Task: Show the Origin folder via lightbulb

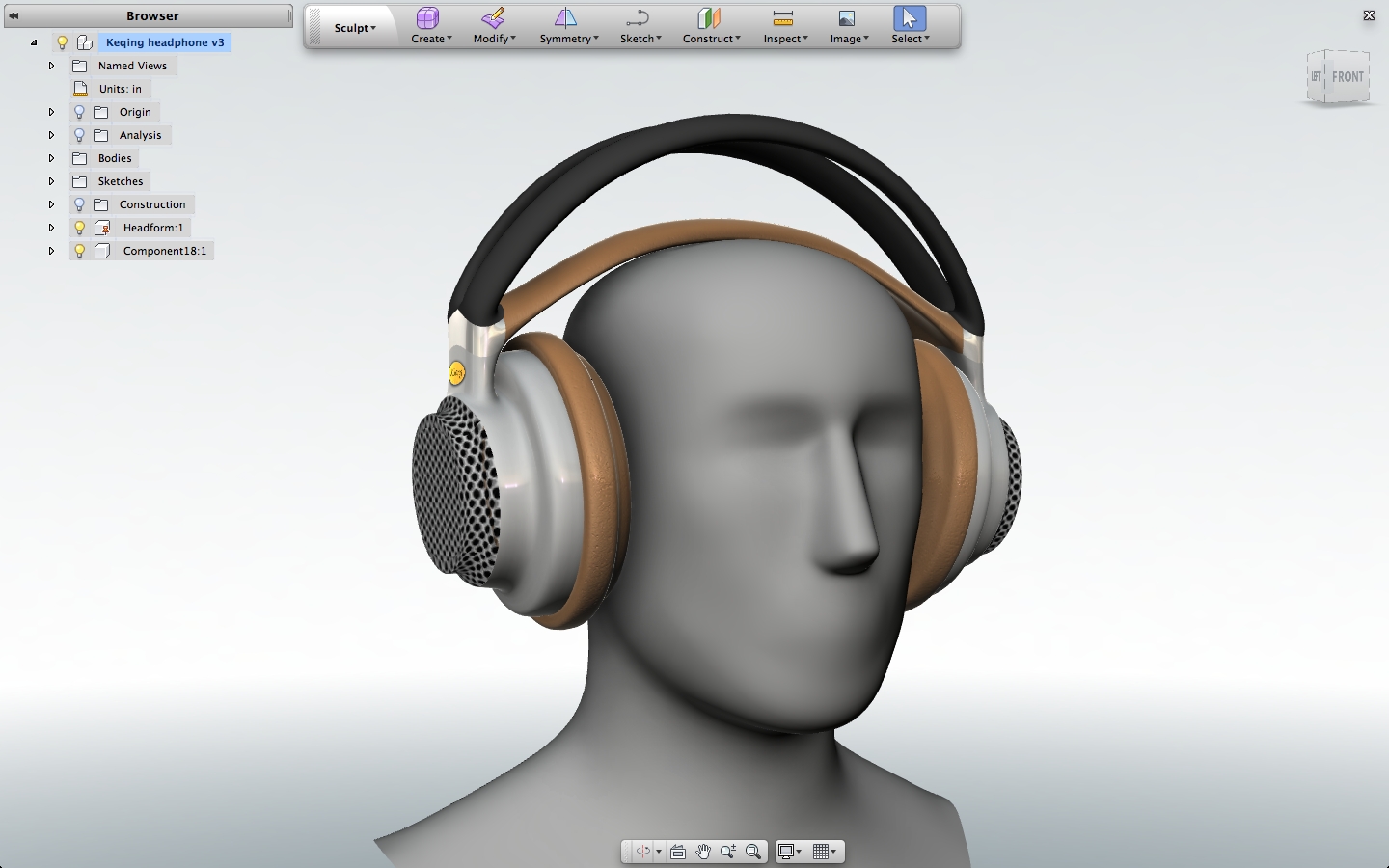Action: pos(80,112)
